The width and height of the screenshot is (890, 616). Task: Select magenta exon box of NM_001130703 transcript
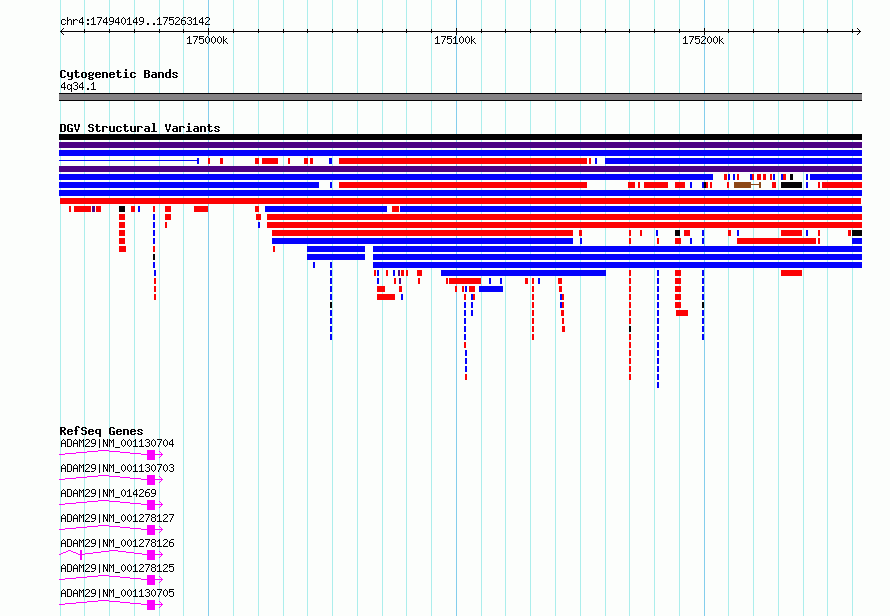151,480
